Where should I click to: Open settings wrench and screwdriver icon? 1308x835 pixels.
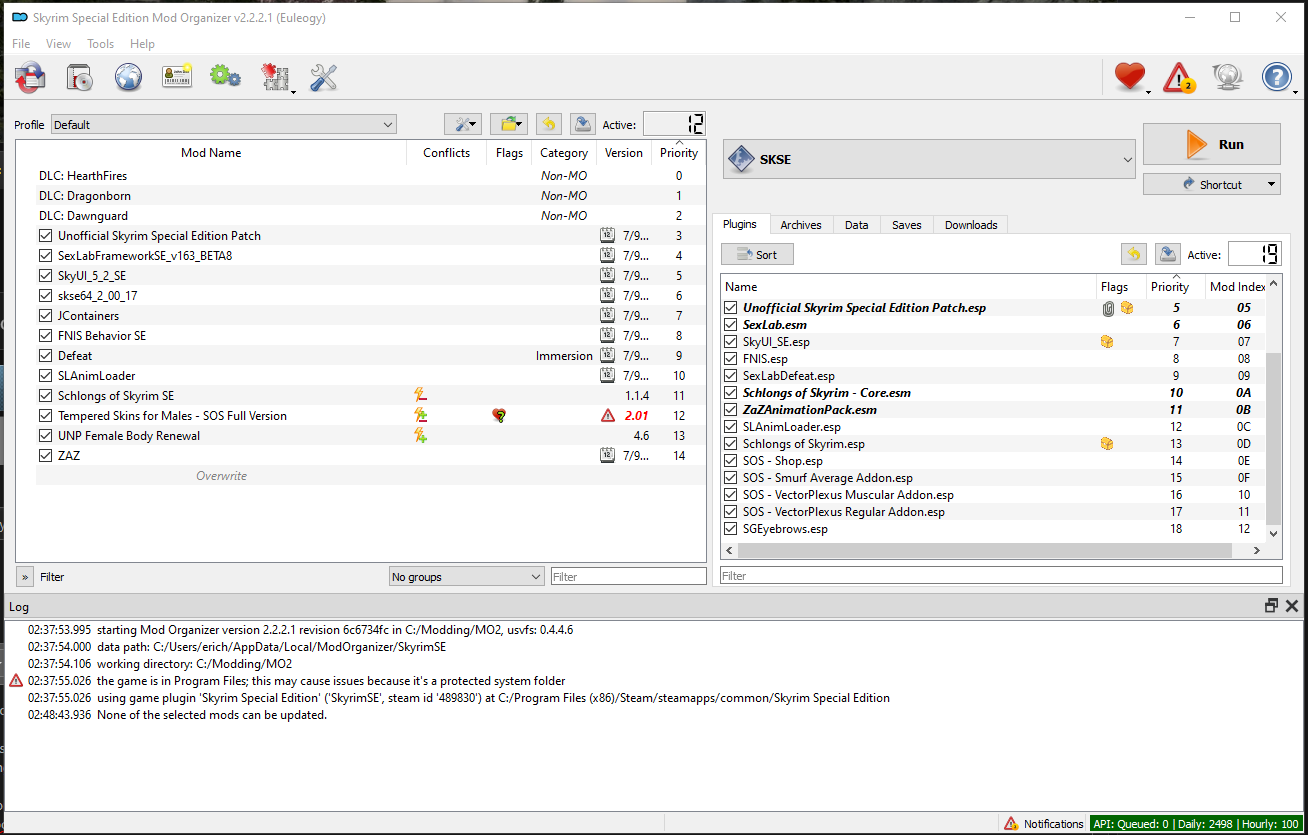[x=323, y=77]
